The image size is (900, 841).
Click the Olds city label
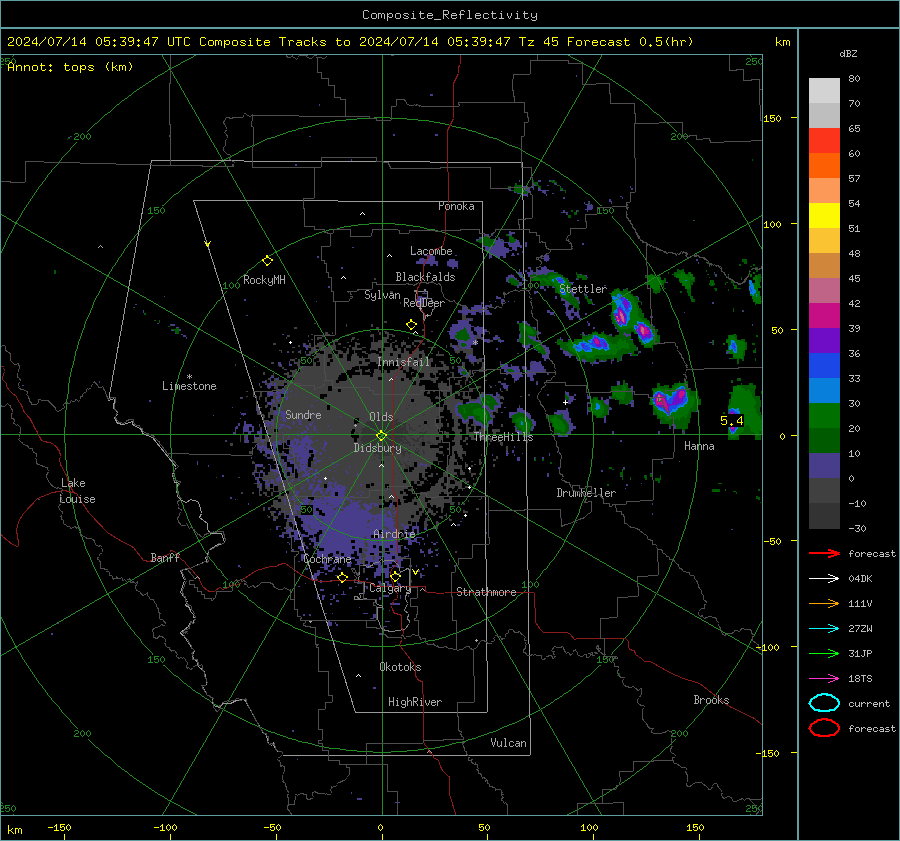click(x=381, y=417)
